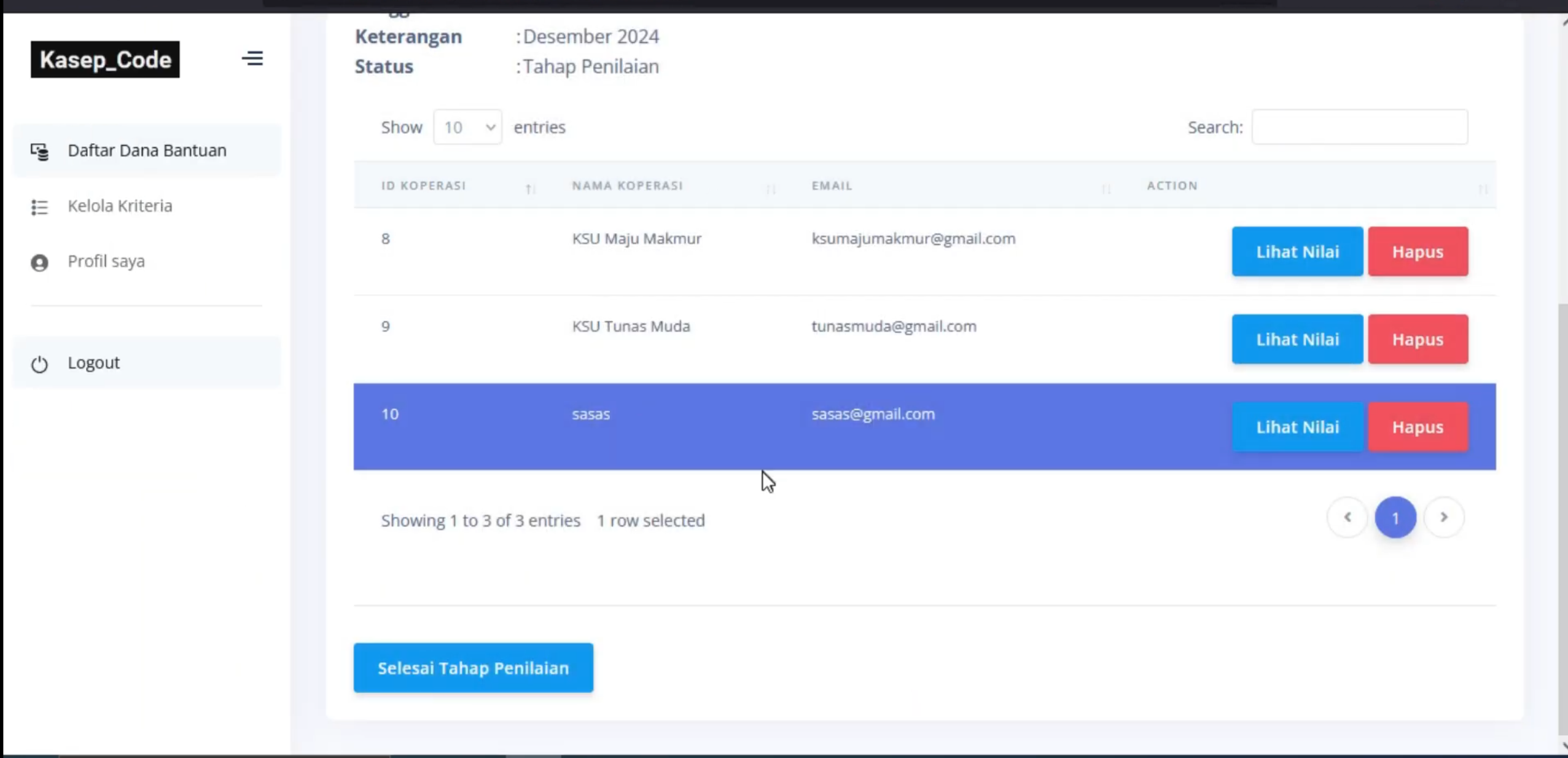The image size is (1568, 758).
Task: Click the '1 row selected' info text
Action: [x=650, y=520]
